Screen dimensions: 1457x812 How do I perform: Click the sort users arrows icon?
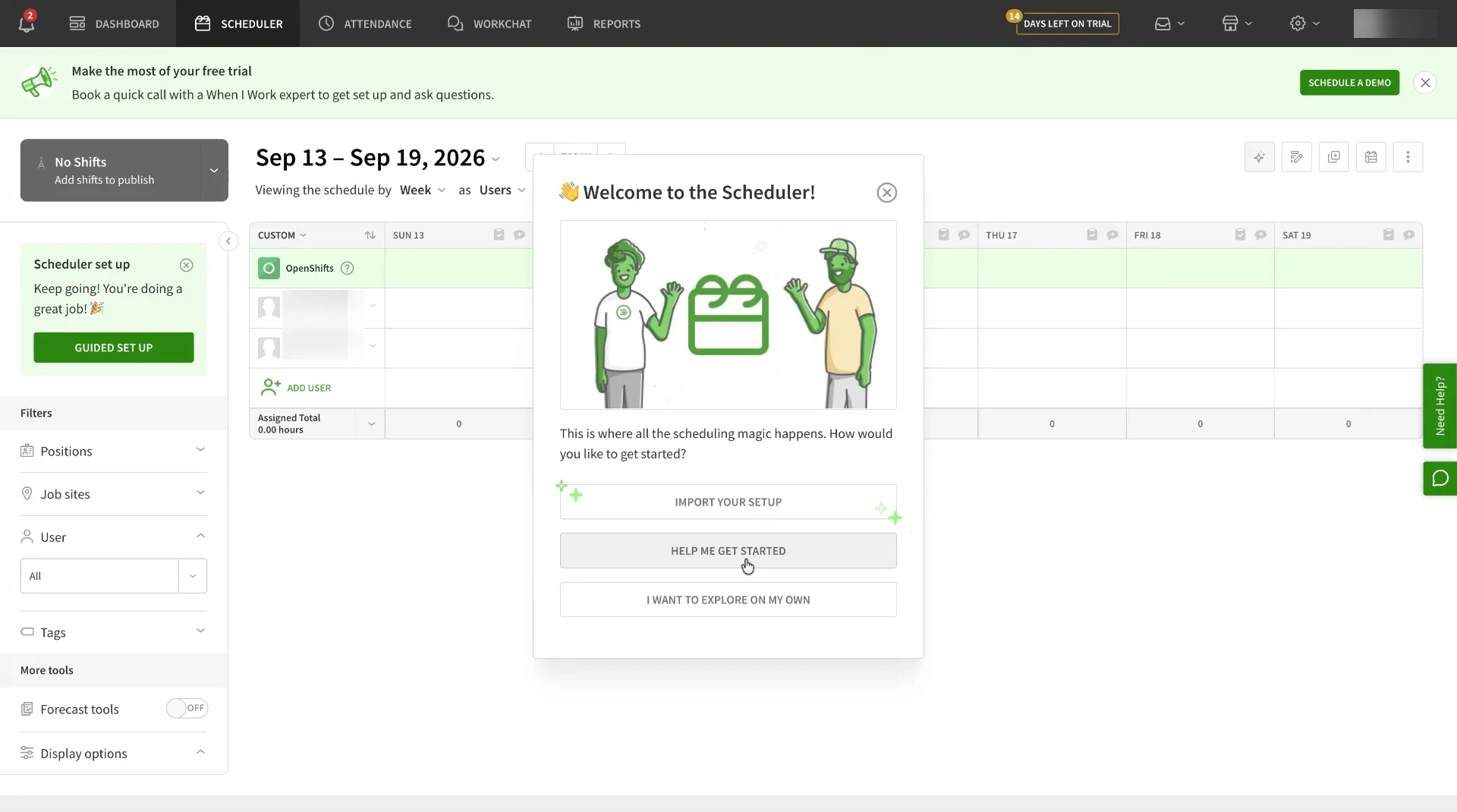tap(370, 235)
